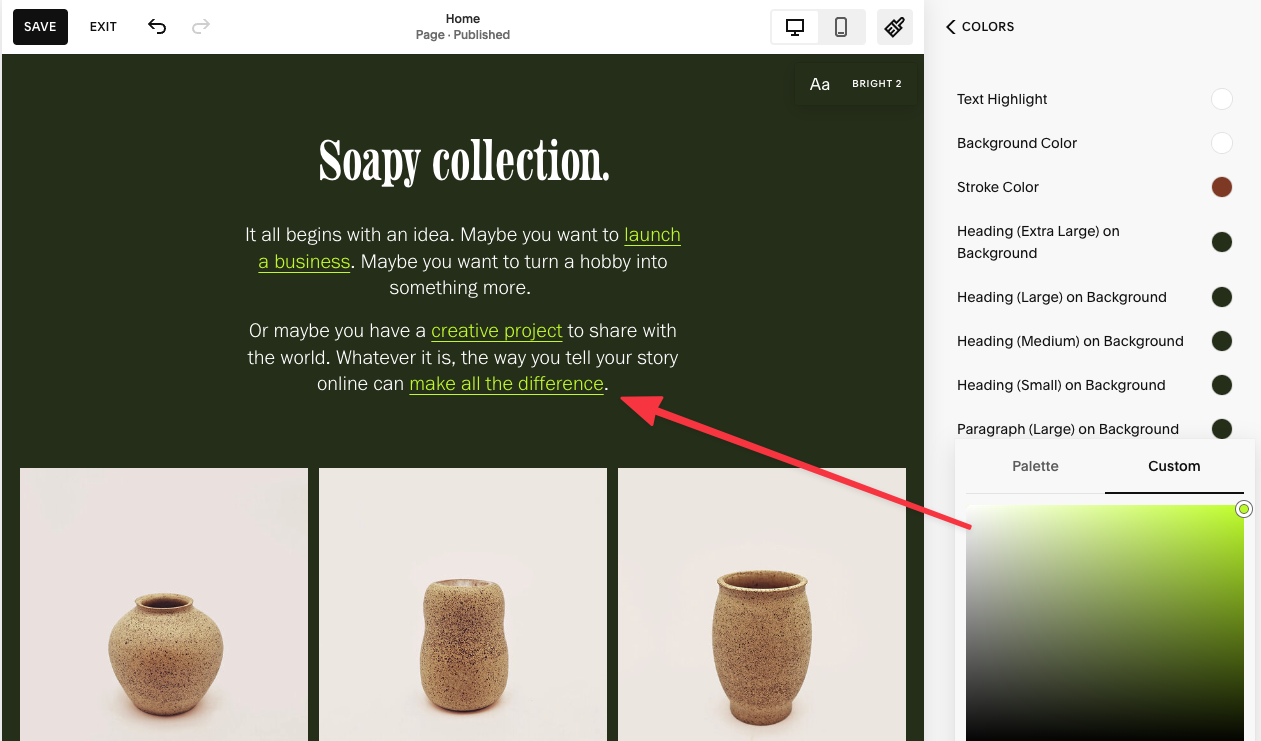Open Heading (Small) on Background swatch
This screenshot has height=741, width=1261.
tap(1222, 385)
